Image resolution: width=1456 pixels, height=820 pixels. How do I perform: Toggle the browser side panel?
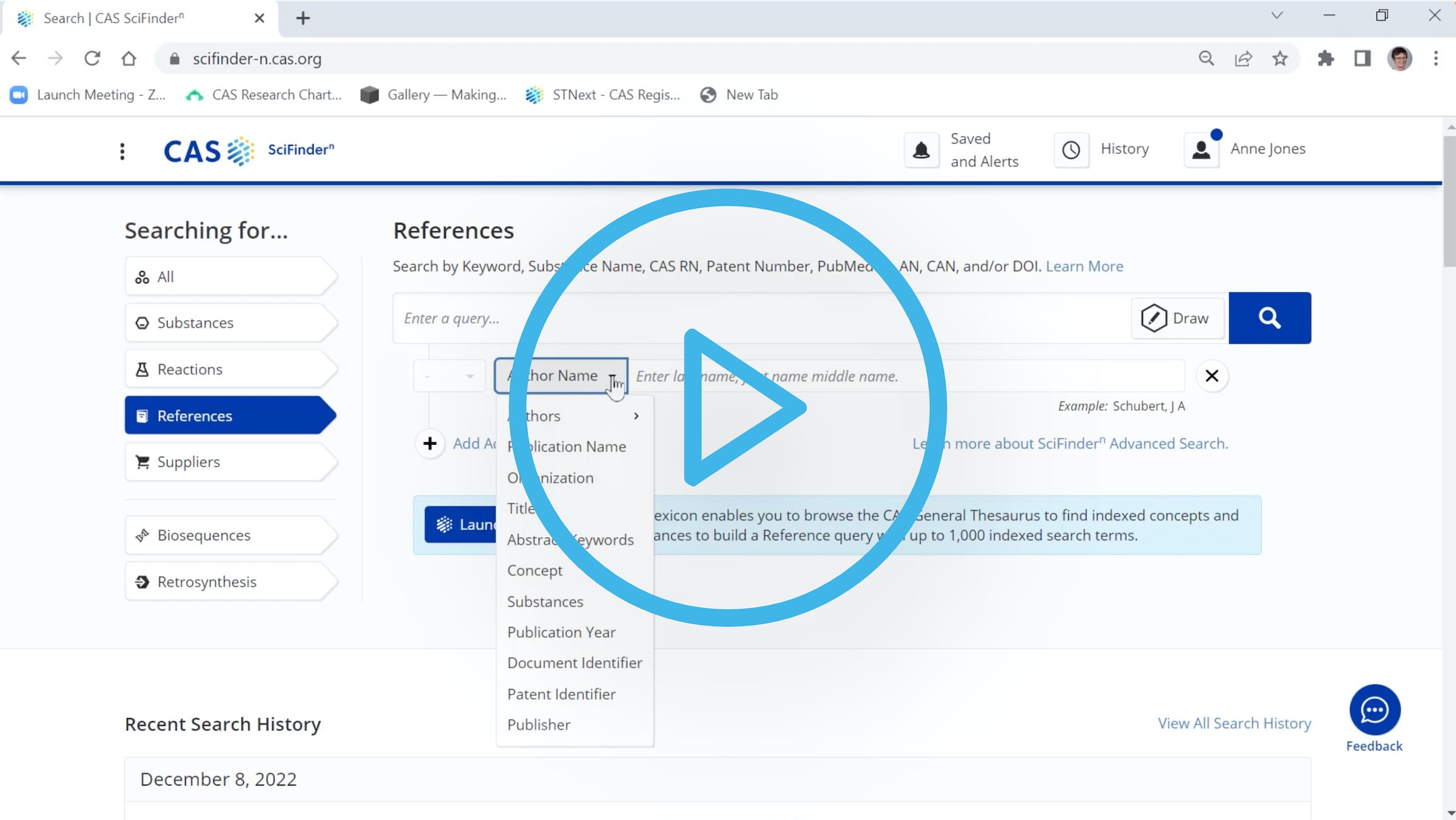coord(1363,58)
